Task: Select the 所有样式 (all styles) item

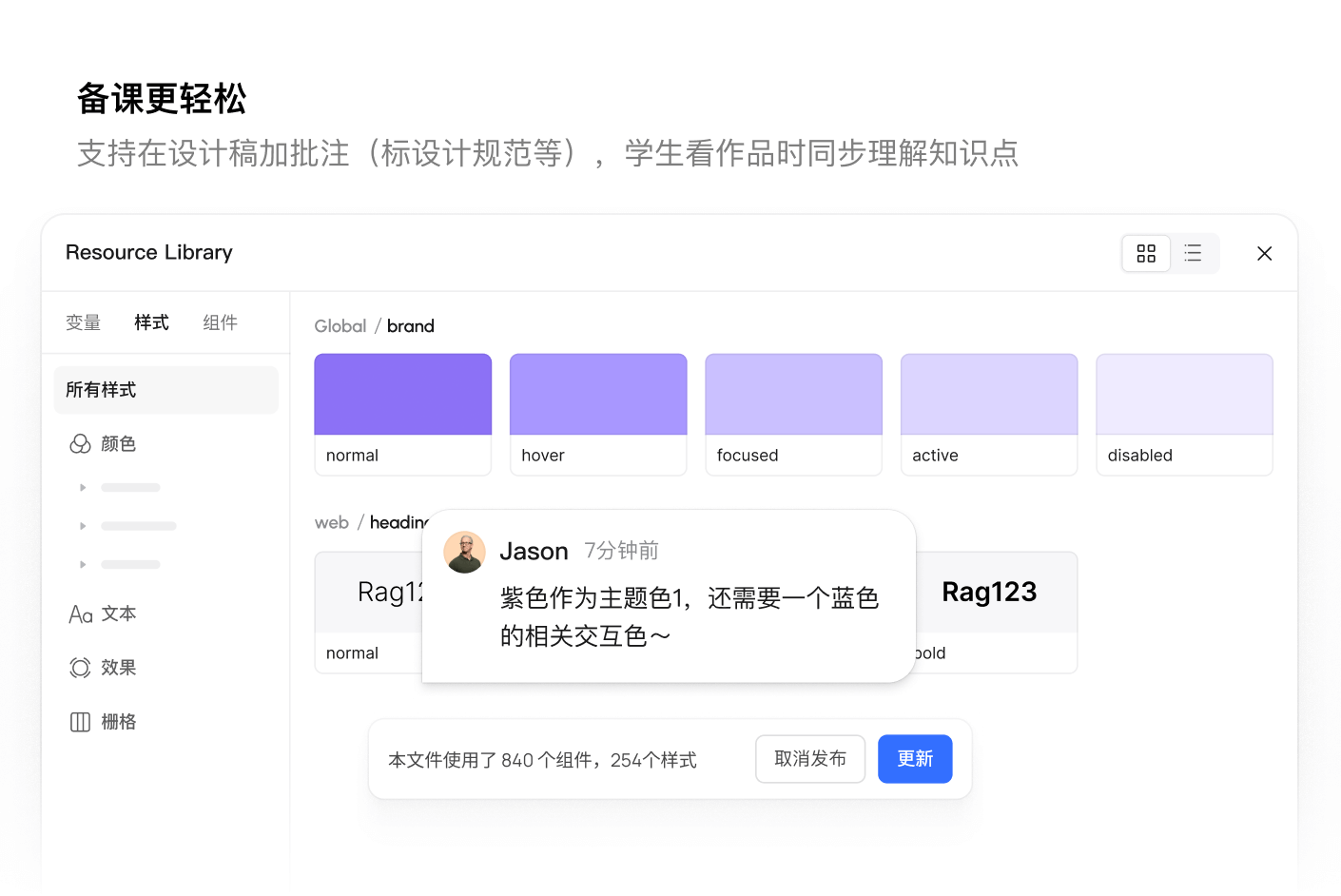Action: pyautogui.click(x=101, y=389)
